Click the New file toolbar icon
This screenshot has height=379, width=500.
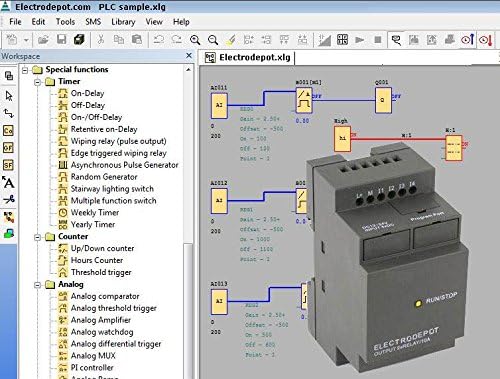pyautogui.click(x=12, y=40)
